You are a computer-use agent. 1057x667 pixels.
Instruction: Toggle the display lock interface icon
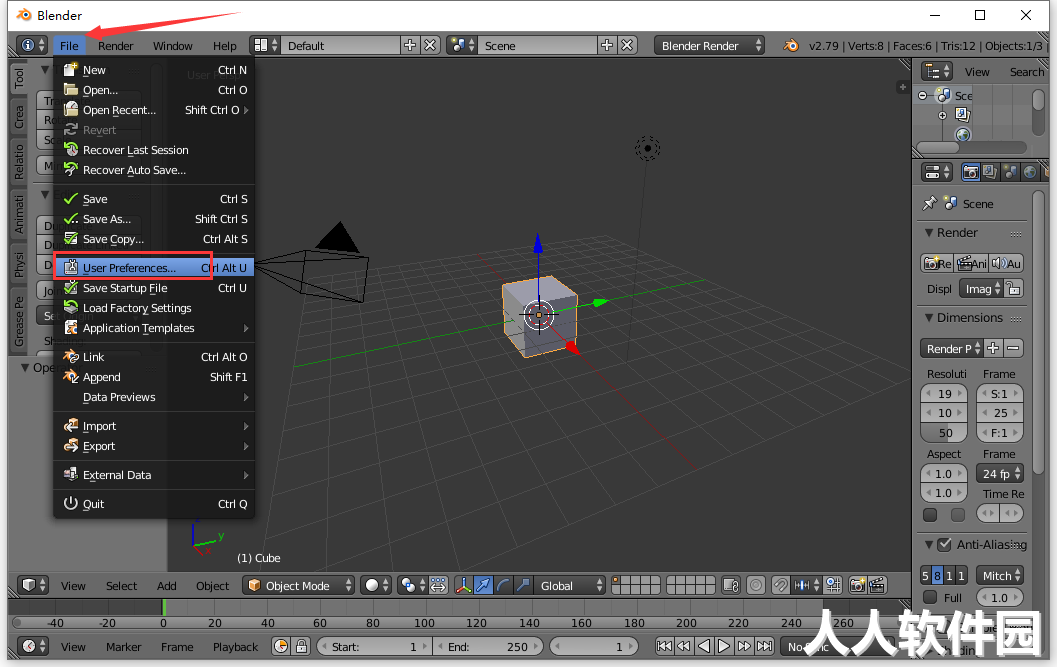tap(1013, 289)
